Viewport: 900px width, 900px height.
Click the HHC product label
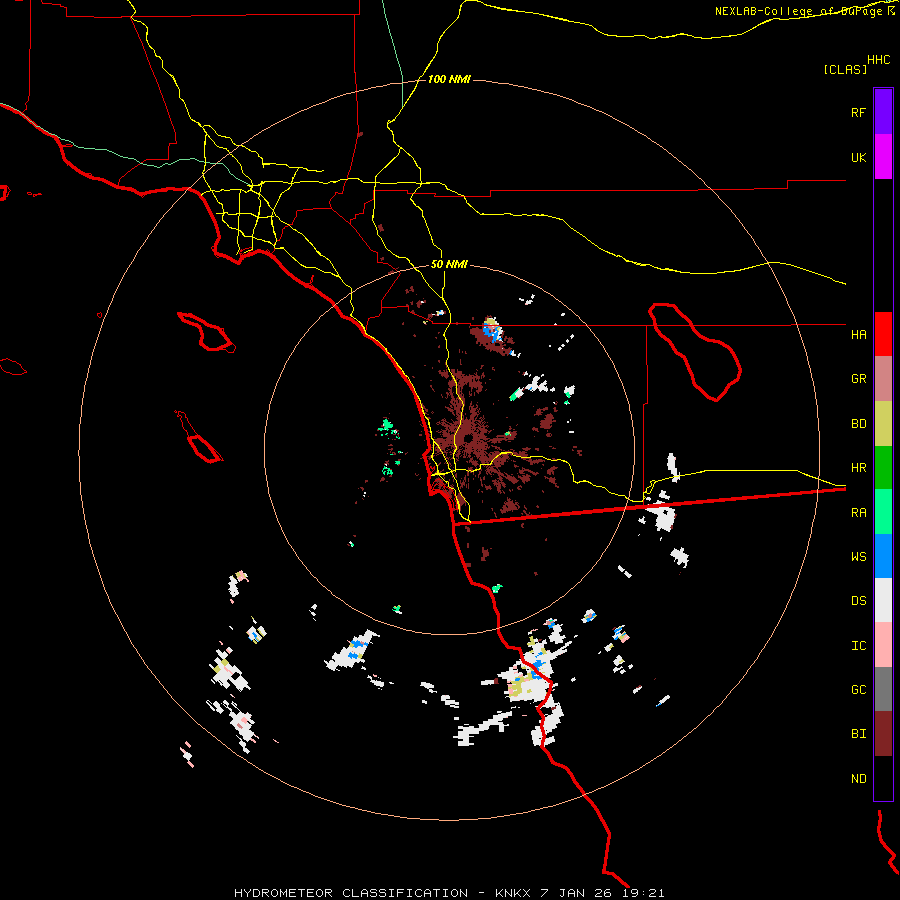click(879, 60)
